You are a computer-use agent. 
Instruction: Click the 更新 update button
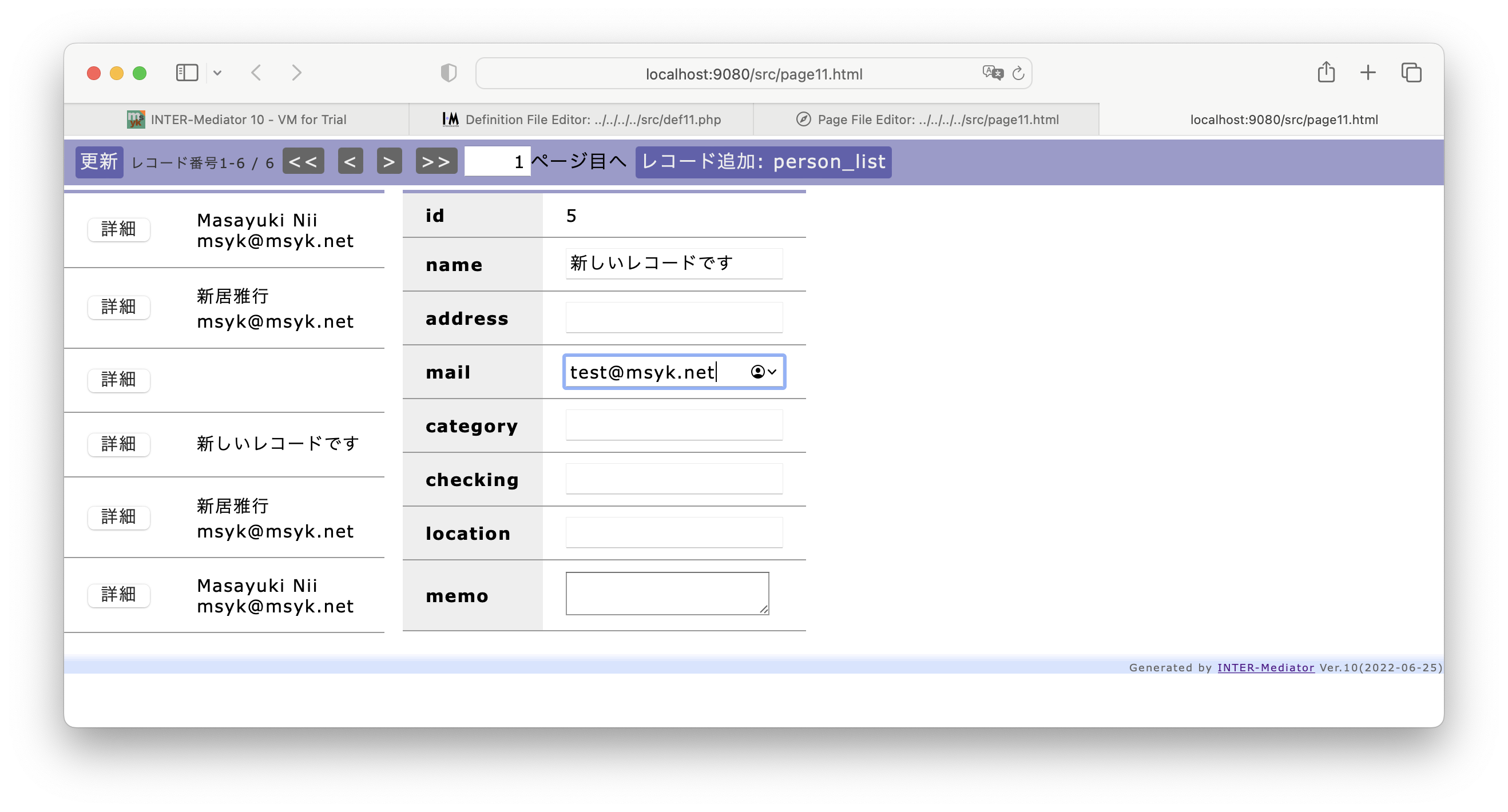click(x=99, y=161)
